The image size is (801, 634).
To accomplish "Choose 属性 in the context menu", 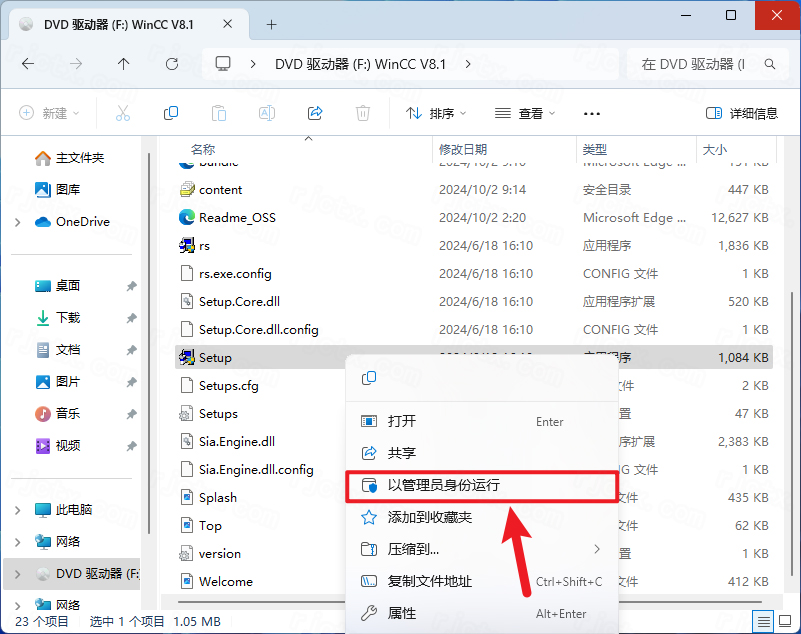I will (401, 613).
